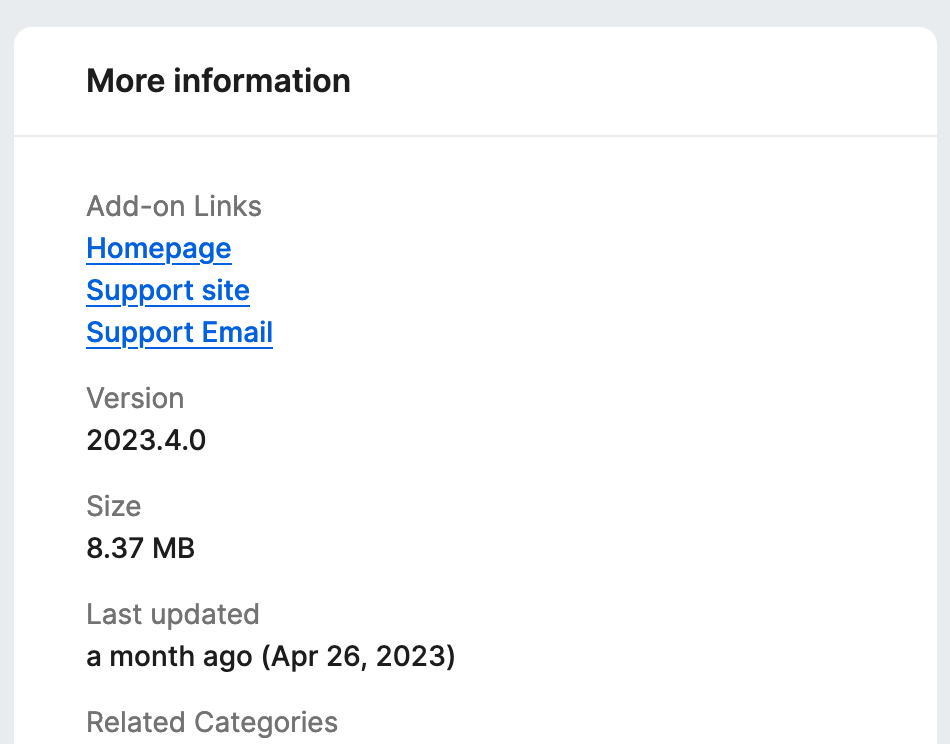950x744 pixels.
Task: Click the Version label
Action: click(135, 399)
